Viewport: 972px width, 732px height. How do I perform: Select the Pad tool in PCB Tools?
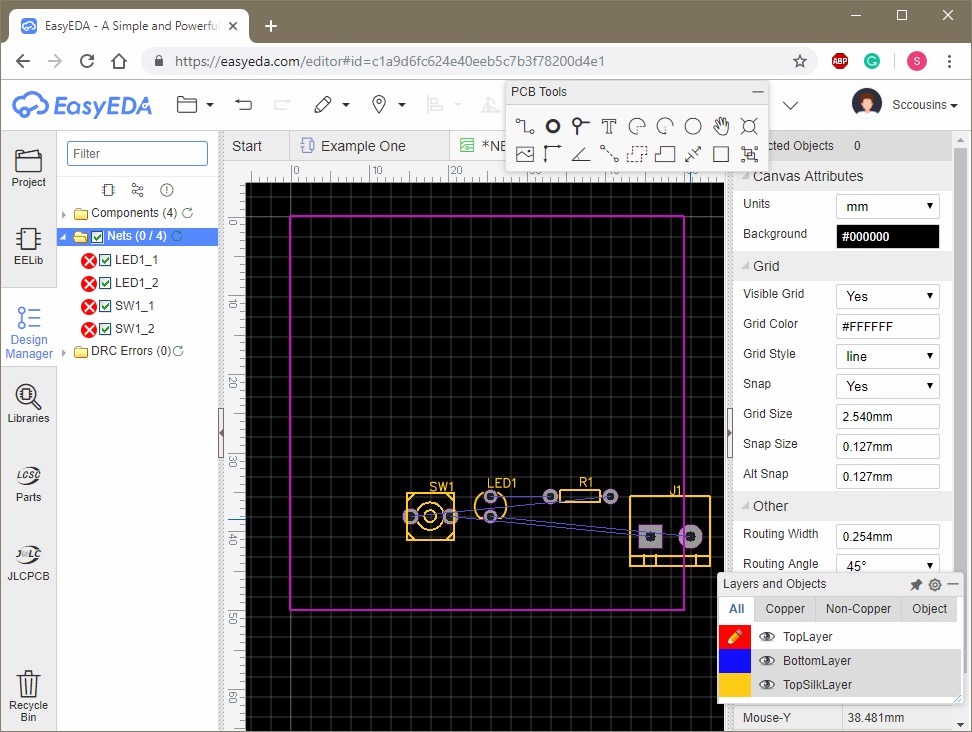click(x=553, y=126)
